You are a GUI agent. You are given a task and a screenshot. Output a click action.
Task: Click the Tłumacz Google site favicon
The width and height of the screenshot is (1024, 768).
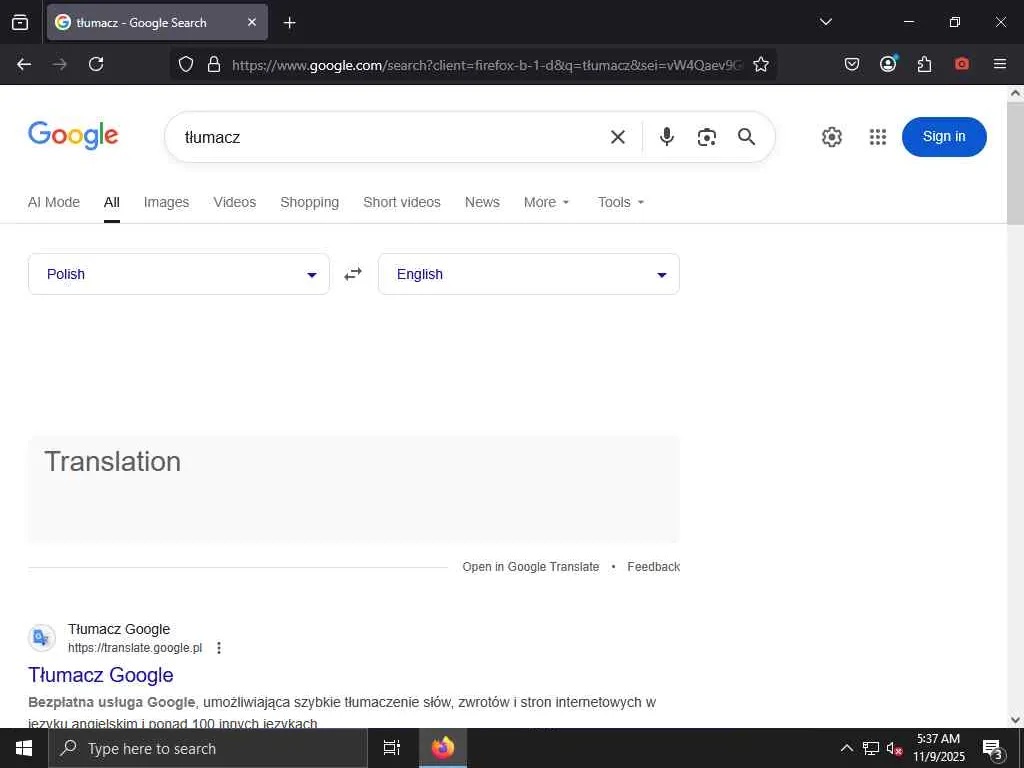click(42, 637)
